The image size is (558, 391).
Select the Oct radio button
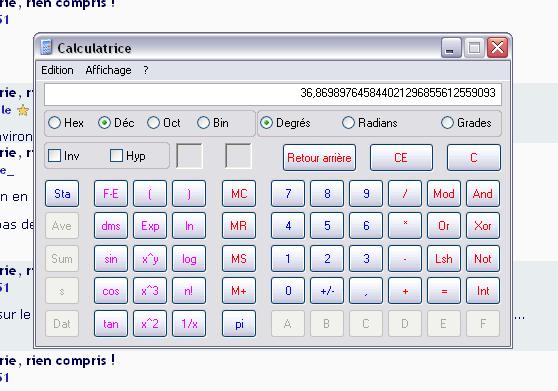(x=164, y=123)
